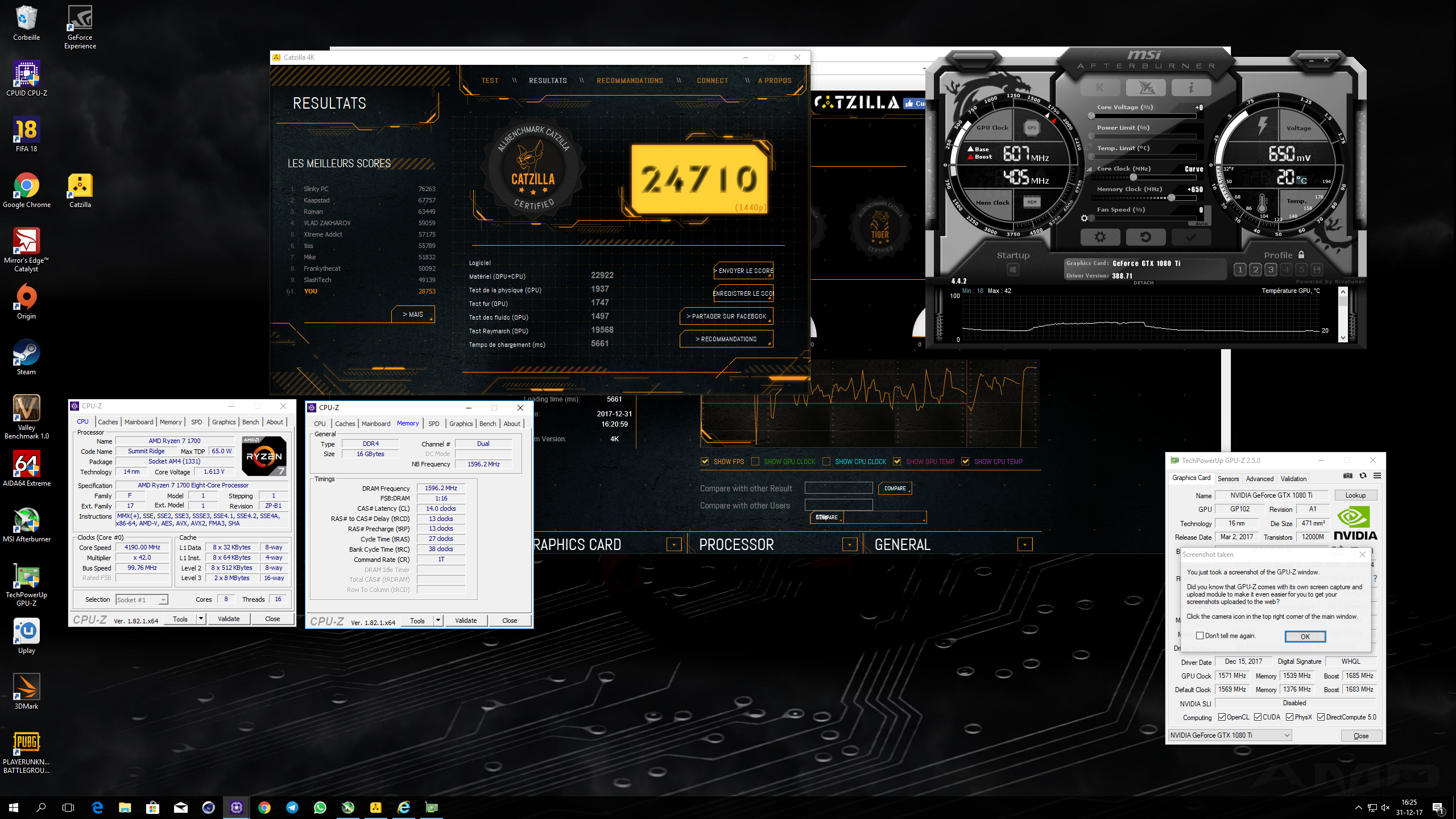Click MAIS button under best scores
The image size is (1456, 819).
[x=413, y=315]
